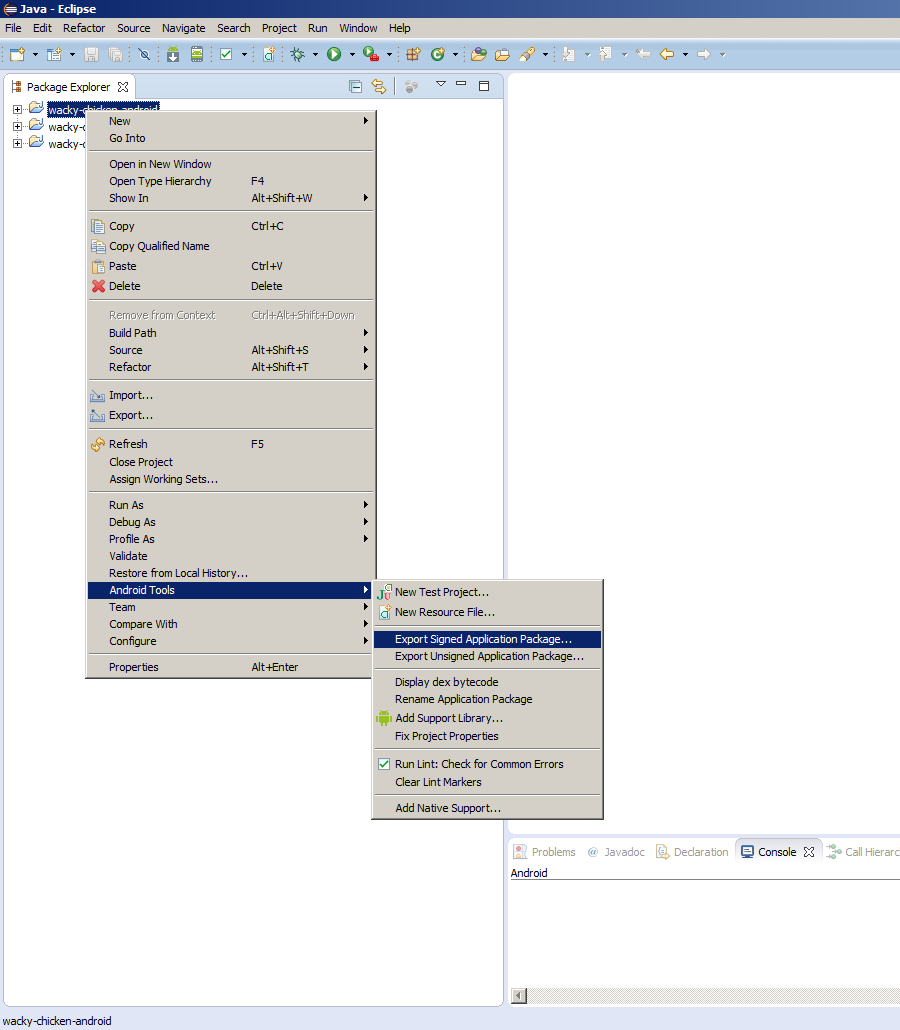Select Add Native Support entry
Screen dimensions: 900x1030
click(487, 808)
